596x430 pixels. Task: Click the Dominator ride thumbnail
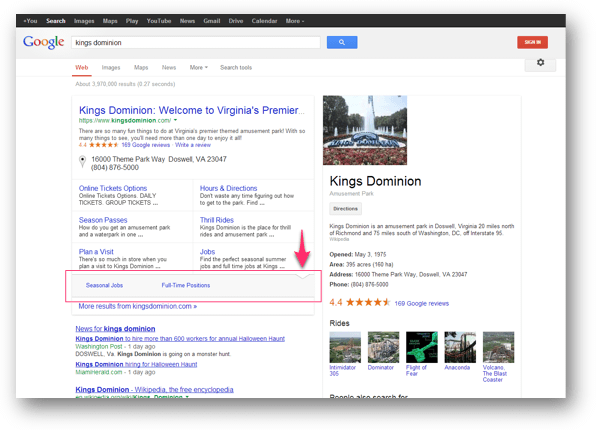pos(384,347)
